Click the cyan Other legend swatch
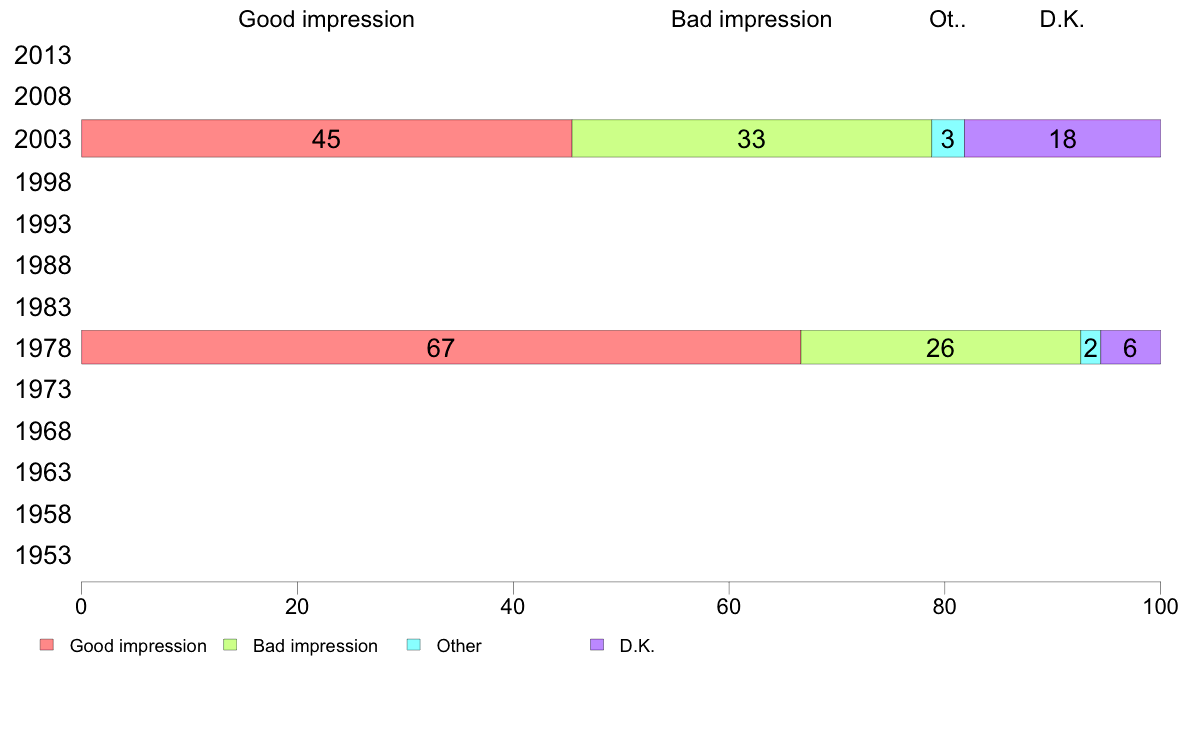Viewport: 1188px width, 736px height. 414,645
